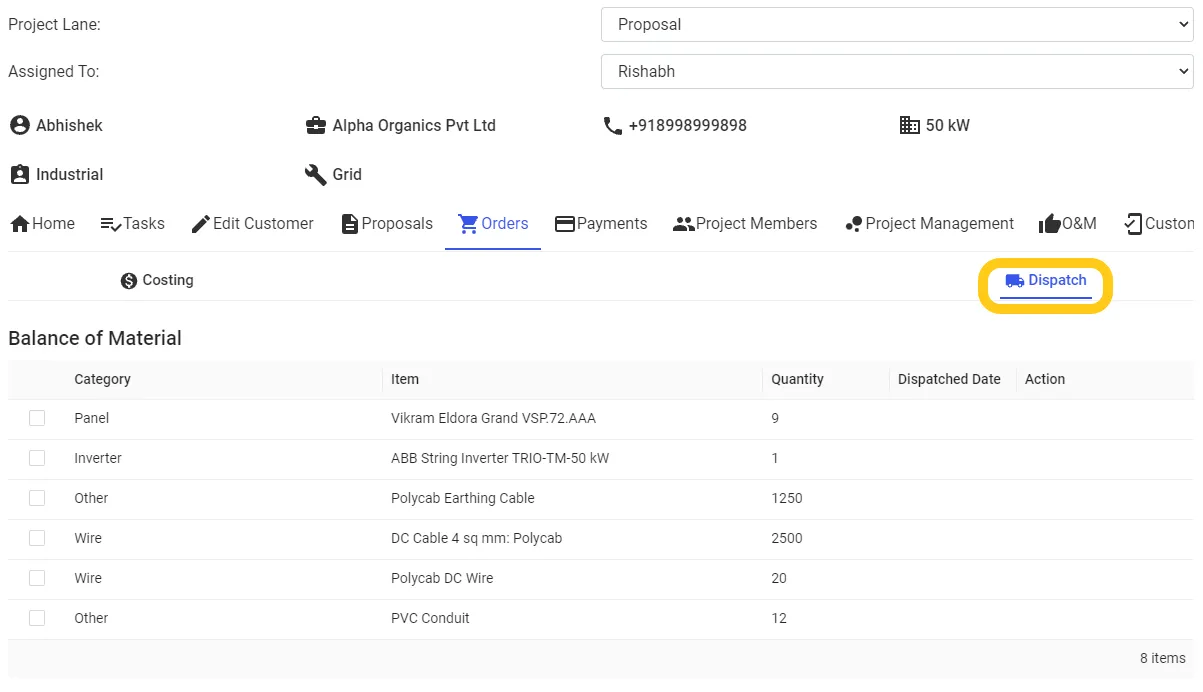Click the Home house icon
Screen dimensions: 1203x692
point(19,224)
